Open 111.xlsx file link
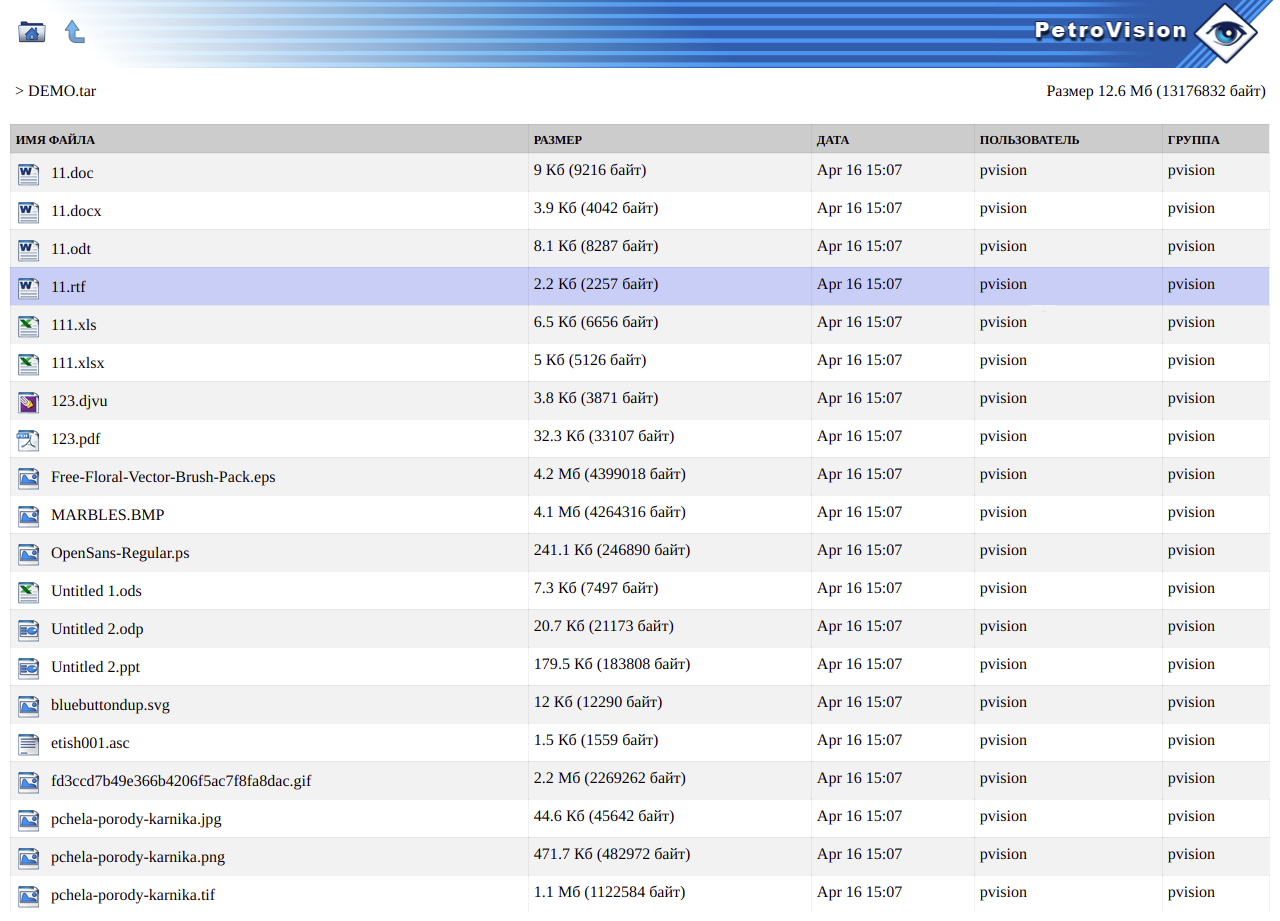Screen dimensions: 1280x921 click(x=78, y=363)
